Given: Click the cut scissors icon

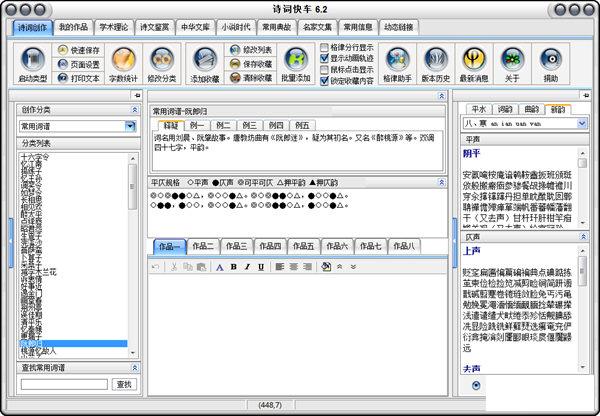Looking at the screenshot, I should point(174,267).
